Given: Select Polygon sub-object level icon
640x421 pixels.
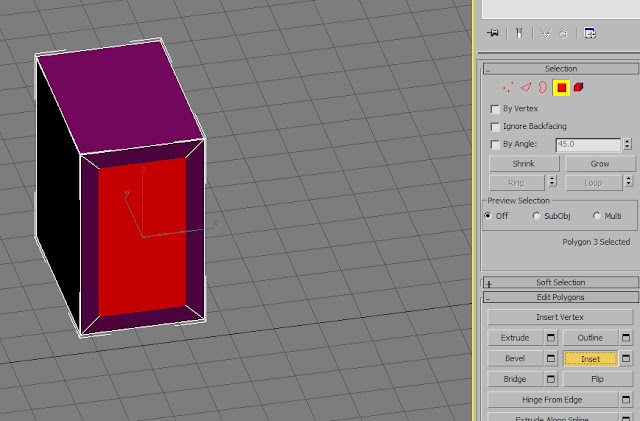Looking at the screenshot, I should point(561,87).
